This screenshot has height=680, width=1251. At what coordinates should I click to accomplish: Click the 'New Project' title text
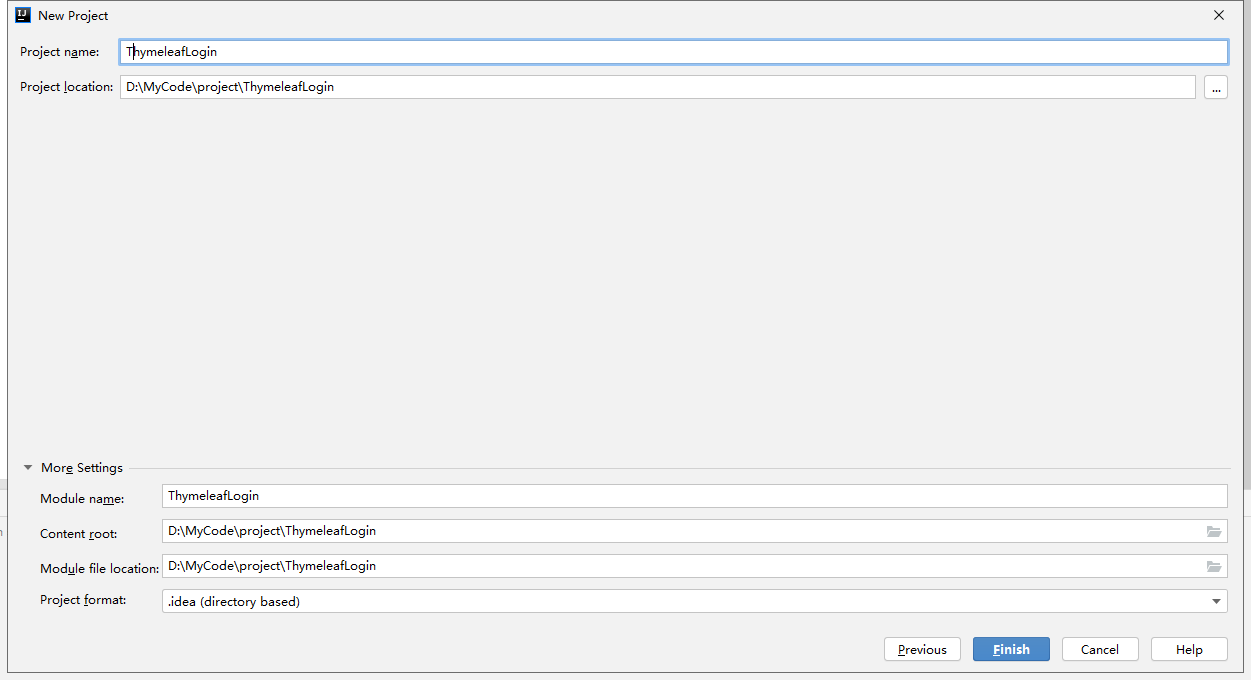coord(73,16)
